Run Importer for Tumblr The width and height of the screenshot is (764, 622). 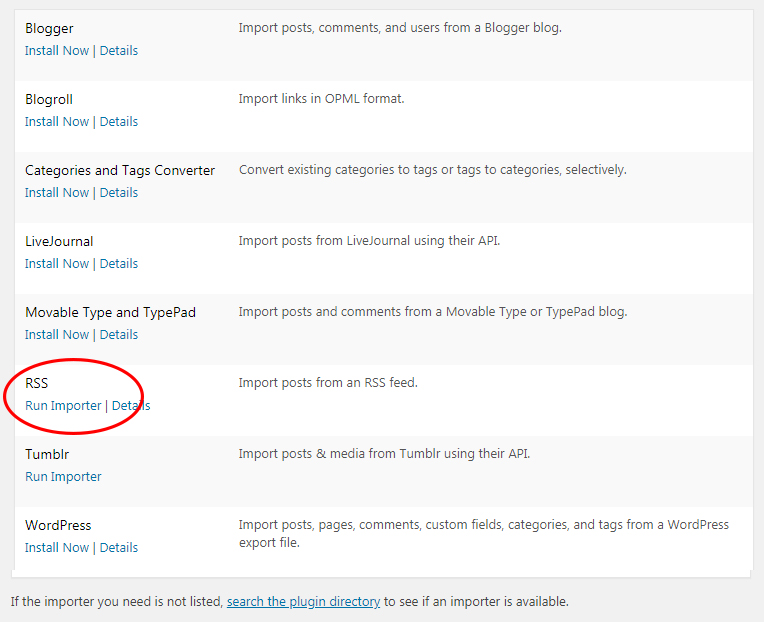pos(63,477)
